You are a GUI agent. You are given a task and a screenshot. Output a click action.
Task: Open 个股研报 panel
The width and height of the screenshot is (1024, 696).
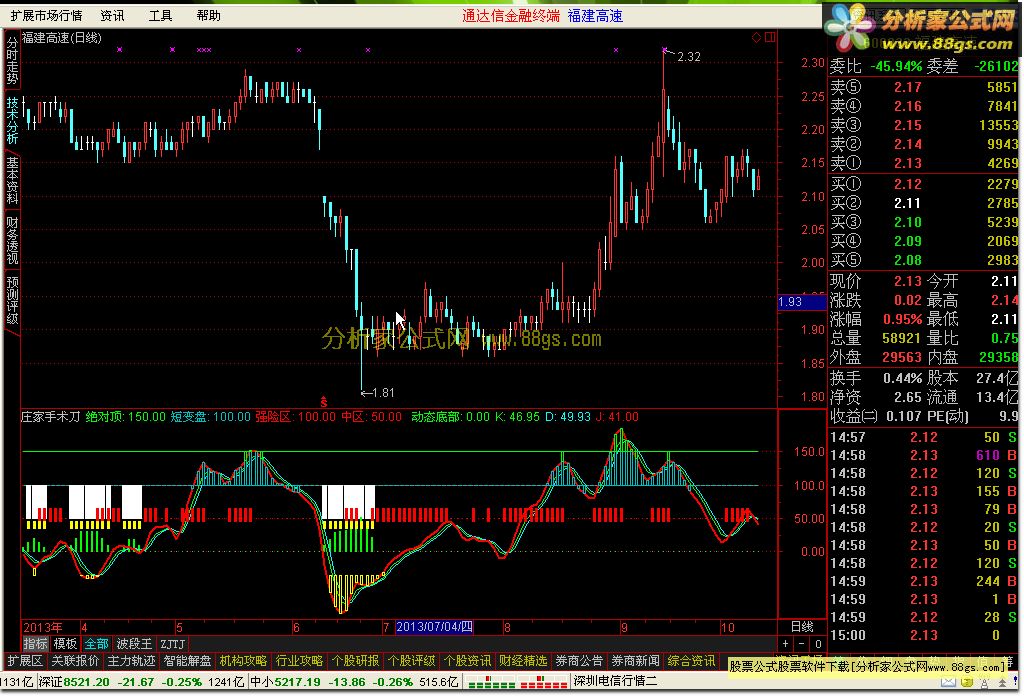coord(355,661)
